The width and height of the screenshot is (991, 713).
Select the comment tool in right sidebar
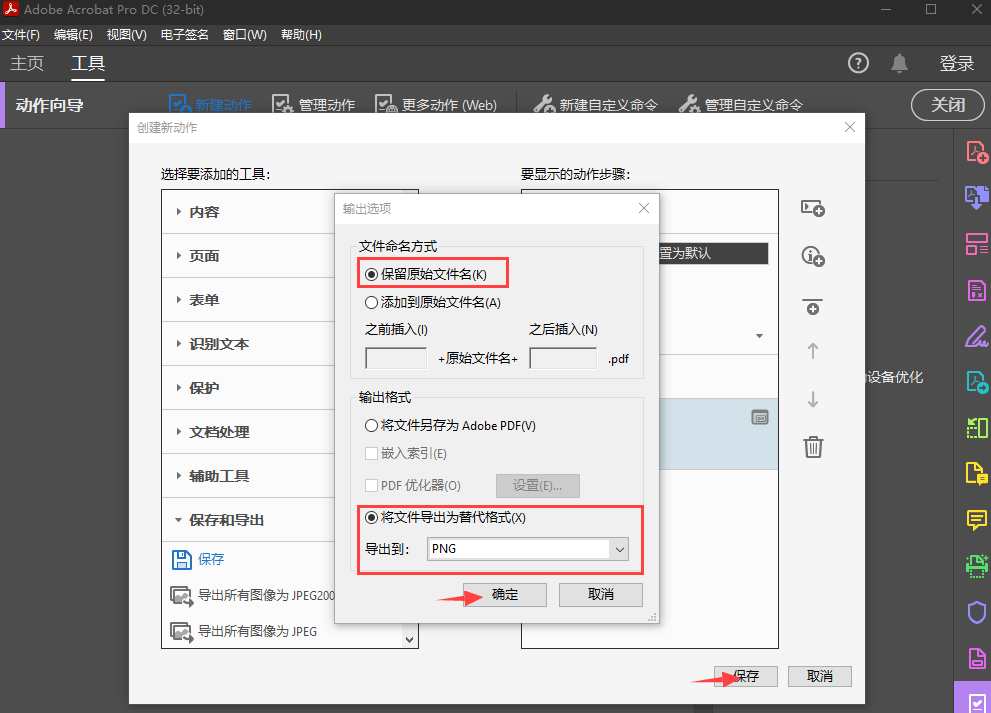coord(976,520)
